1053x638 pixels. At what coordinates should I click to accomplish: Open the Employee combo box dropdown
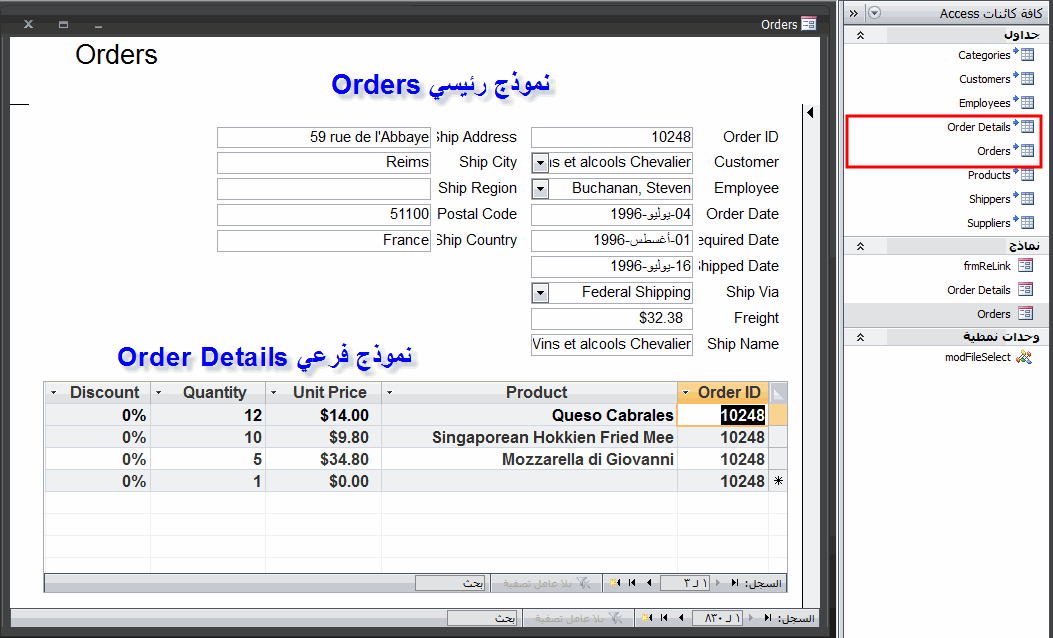pyautogui.click(x=540, y=189)
